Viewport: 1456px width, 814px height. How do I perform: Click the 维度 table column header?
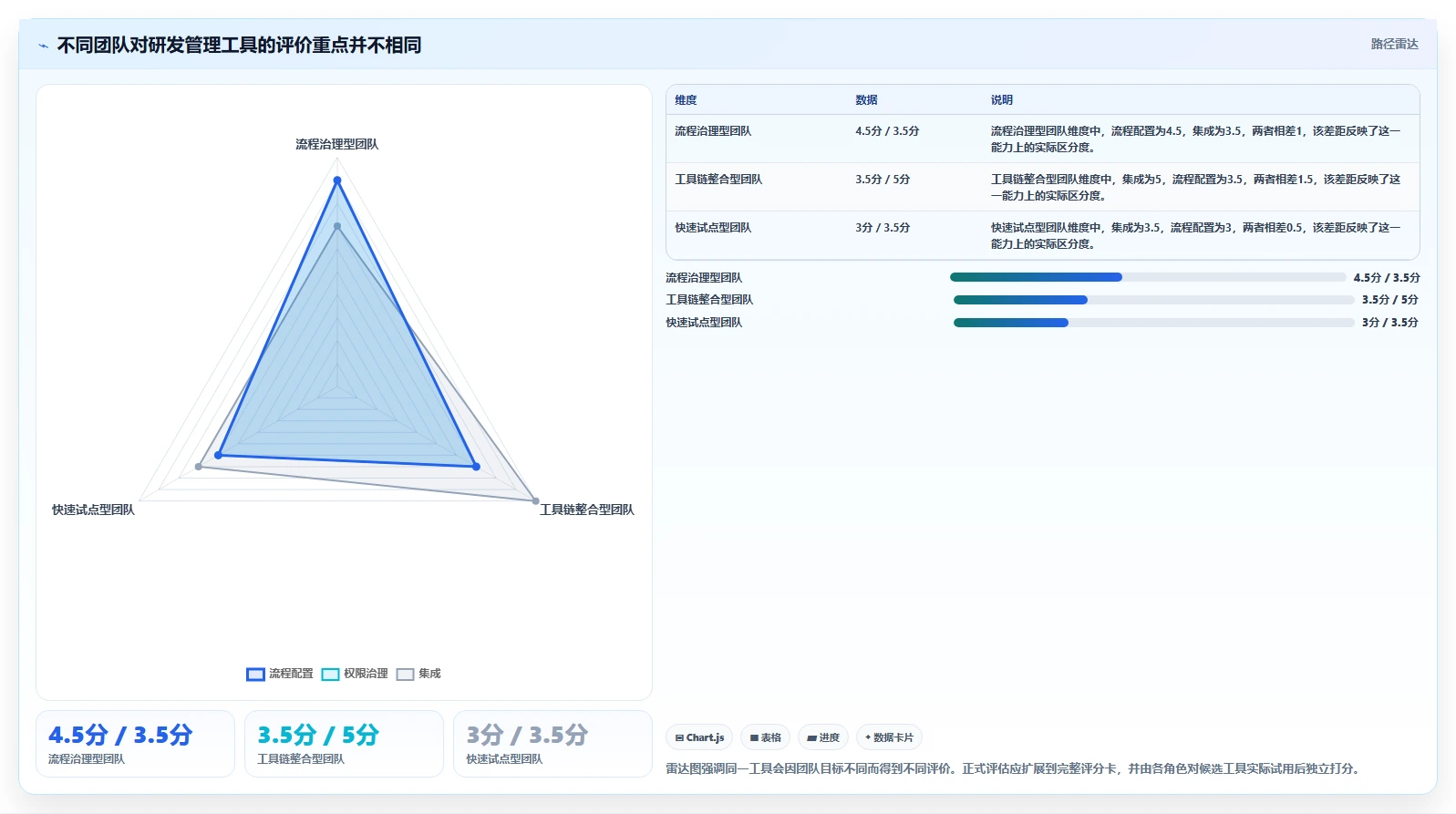[x=686, y=100]
